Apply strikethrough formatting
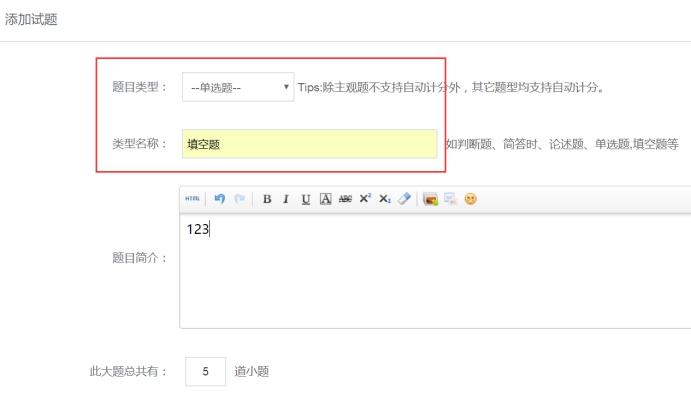 click(345, 199)
